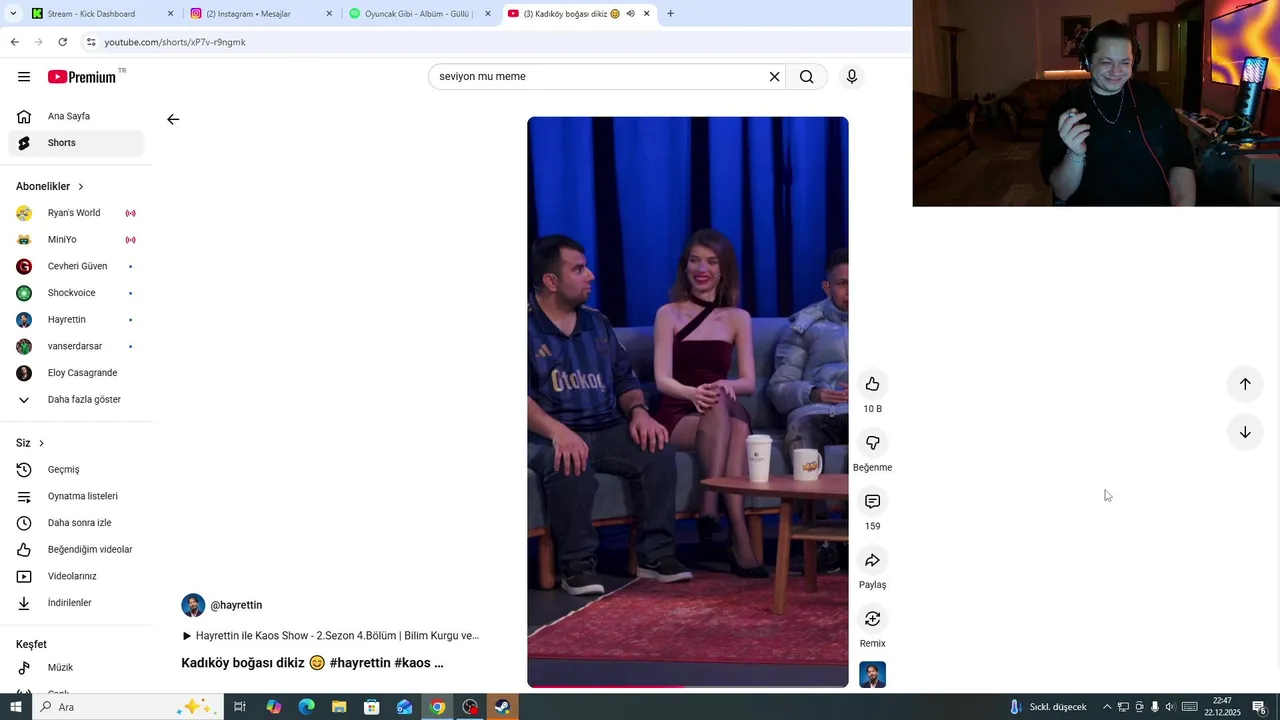The width and height of the screenshot is (1280, 720).
Task: Start voice search with microphone
Action: click(852, 77)
